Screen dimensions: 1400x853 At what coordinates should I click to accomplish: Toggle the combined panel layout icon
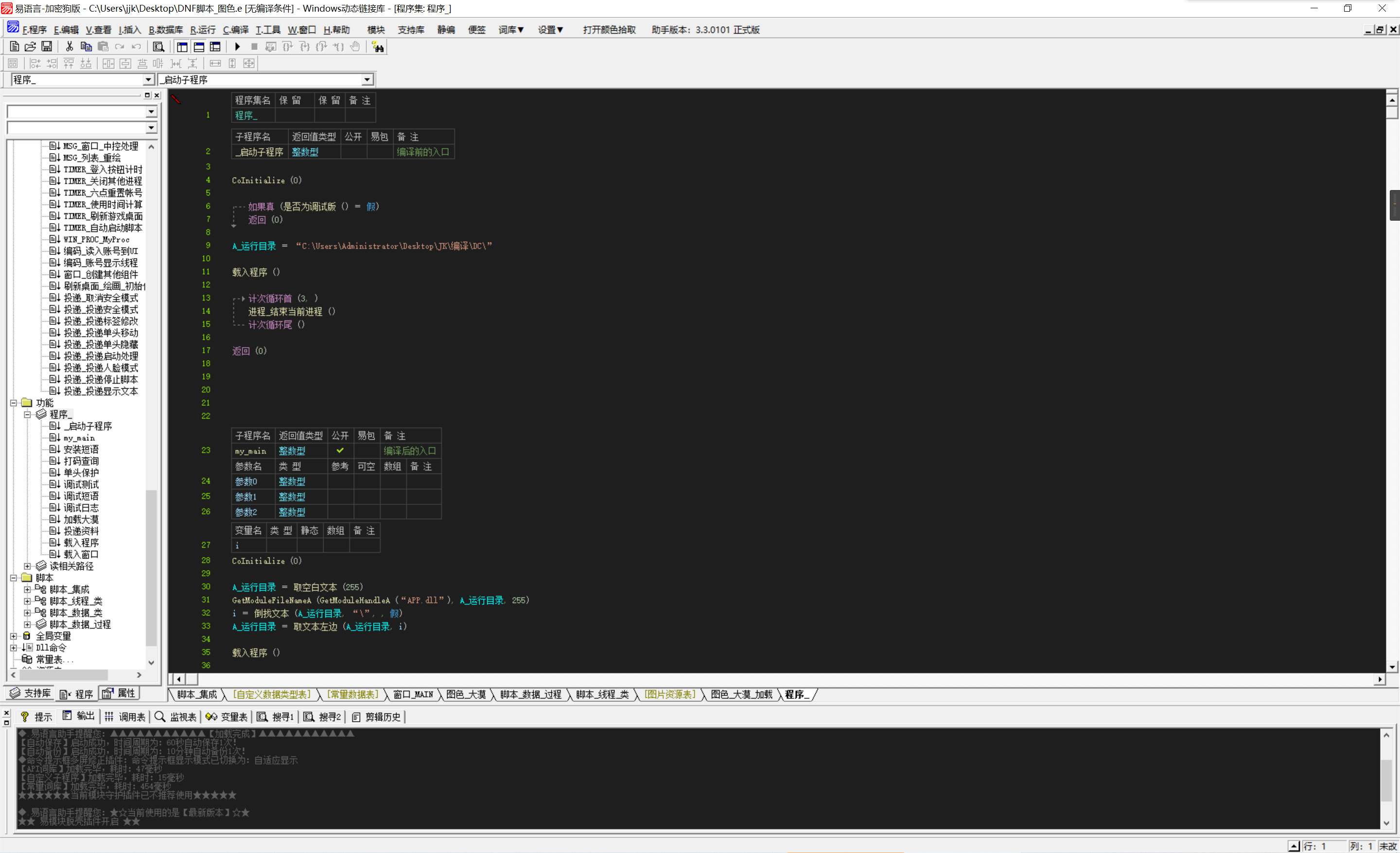[x=215, y=47]
